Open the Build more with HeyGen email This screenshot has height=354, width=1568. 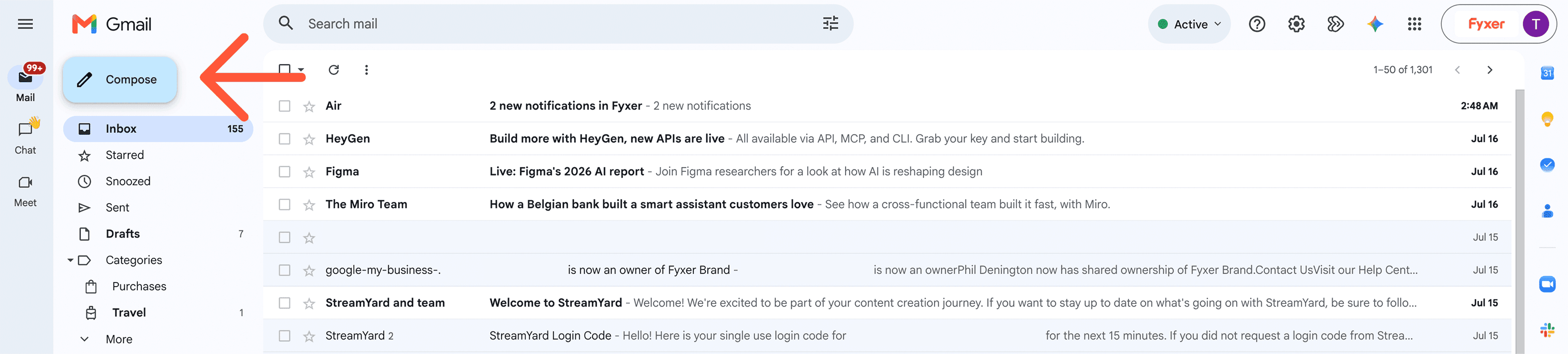click(887, 138)
